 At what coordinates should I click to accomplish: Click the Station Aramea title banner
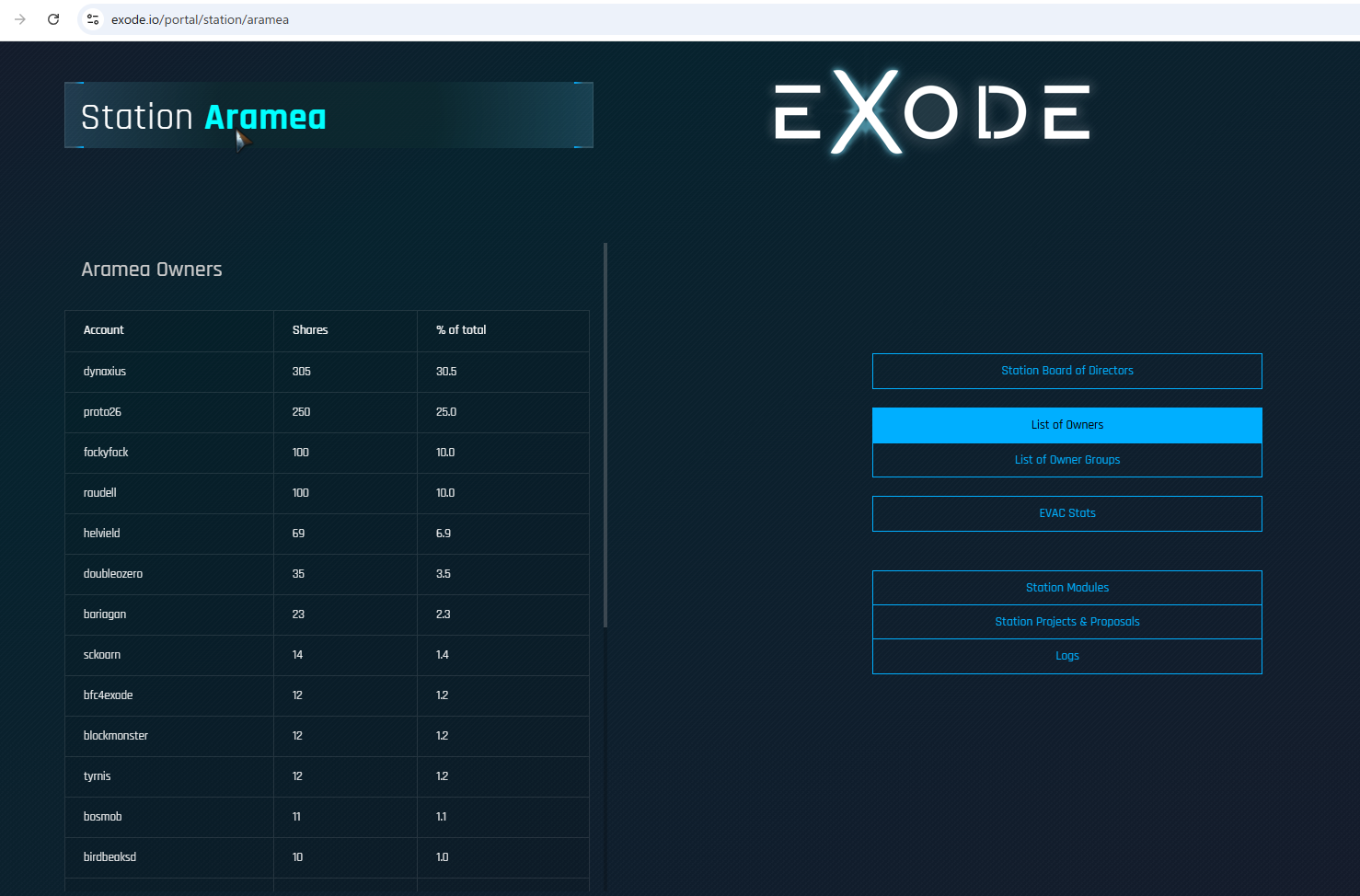click(328, 115)
